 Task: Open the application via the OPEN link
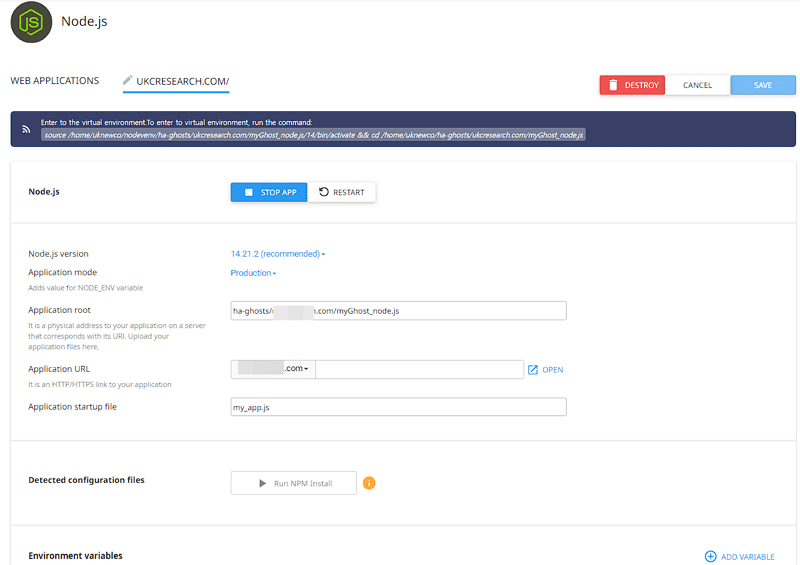pos(545,370)
